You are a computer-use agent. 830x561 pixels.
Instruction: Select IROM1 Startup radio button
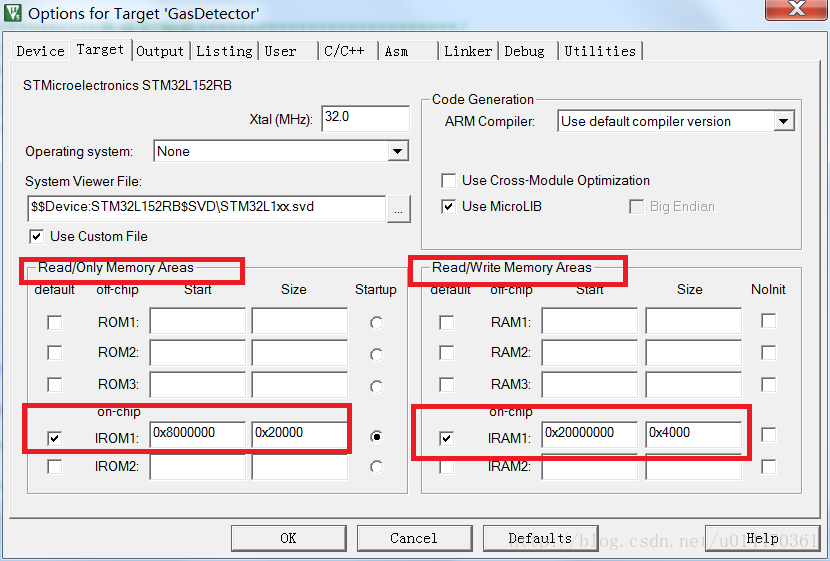click(x=376, y=437)
